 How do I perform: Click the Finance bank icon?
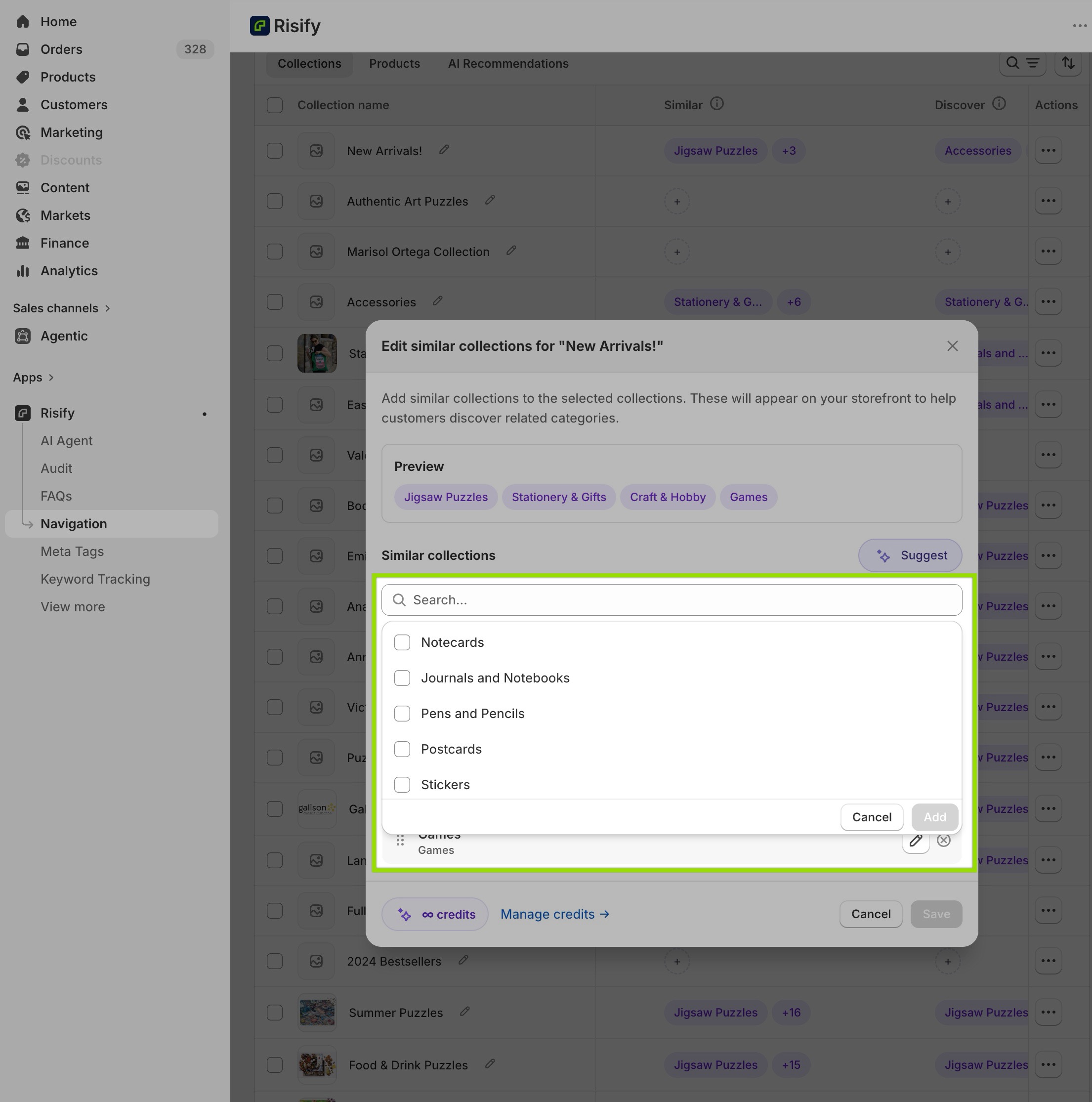click(x=23, y=243)
